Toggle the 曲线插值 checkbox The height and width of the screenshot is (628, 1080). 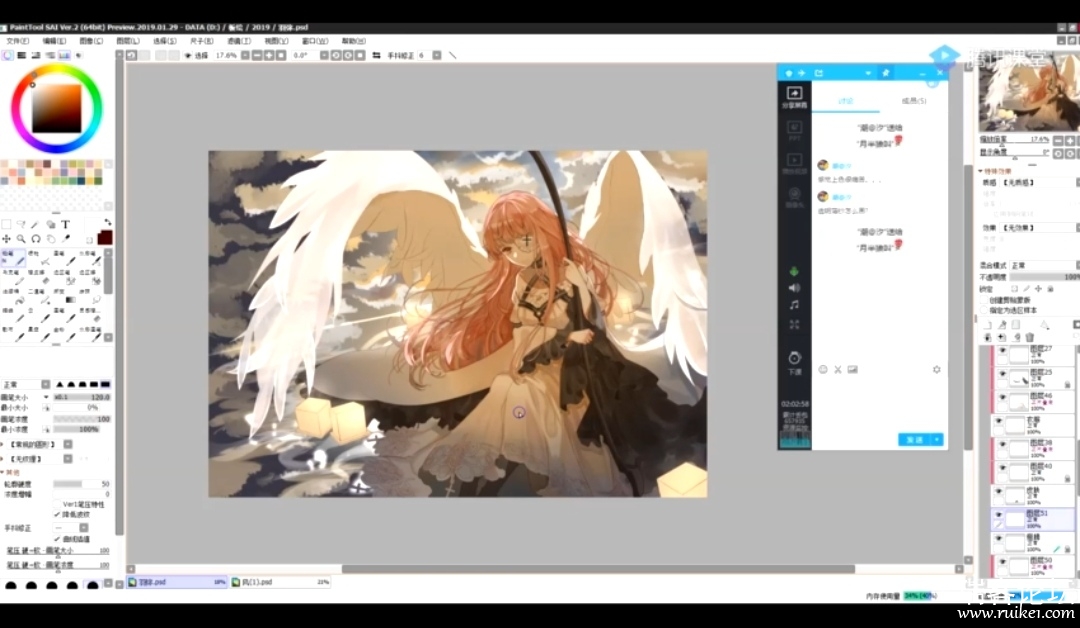click(57, 539)
